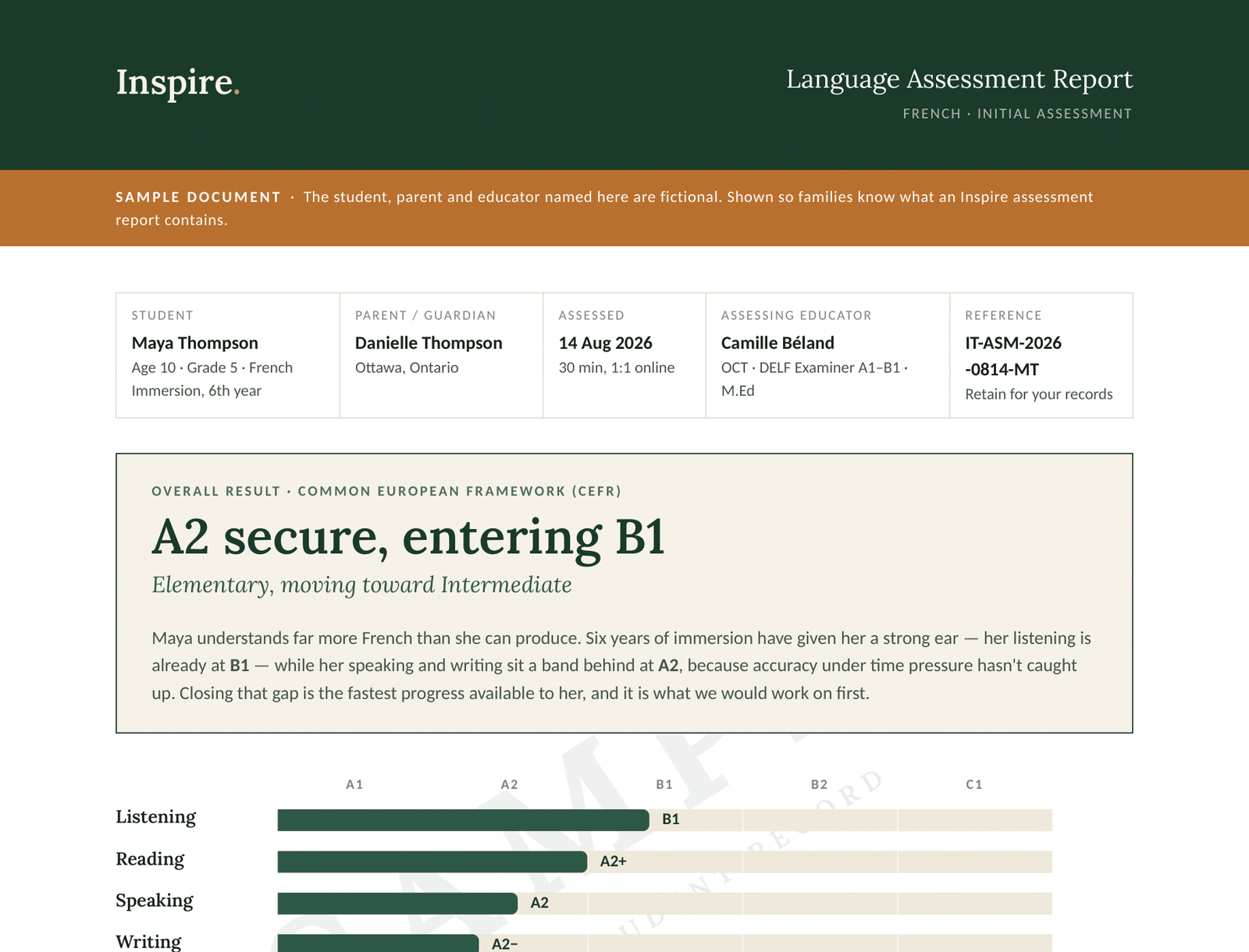
Task: Click the B1 column label in chart
Action: click(664, 784)
